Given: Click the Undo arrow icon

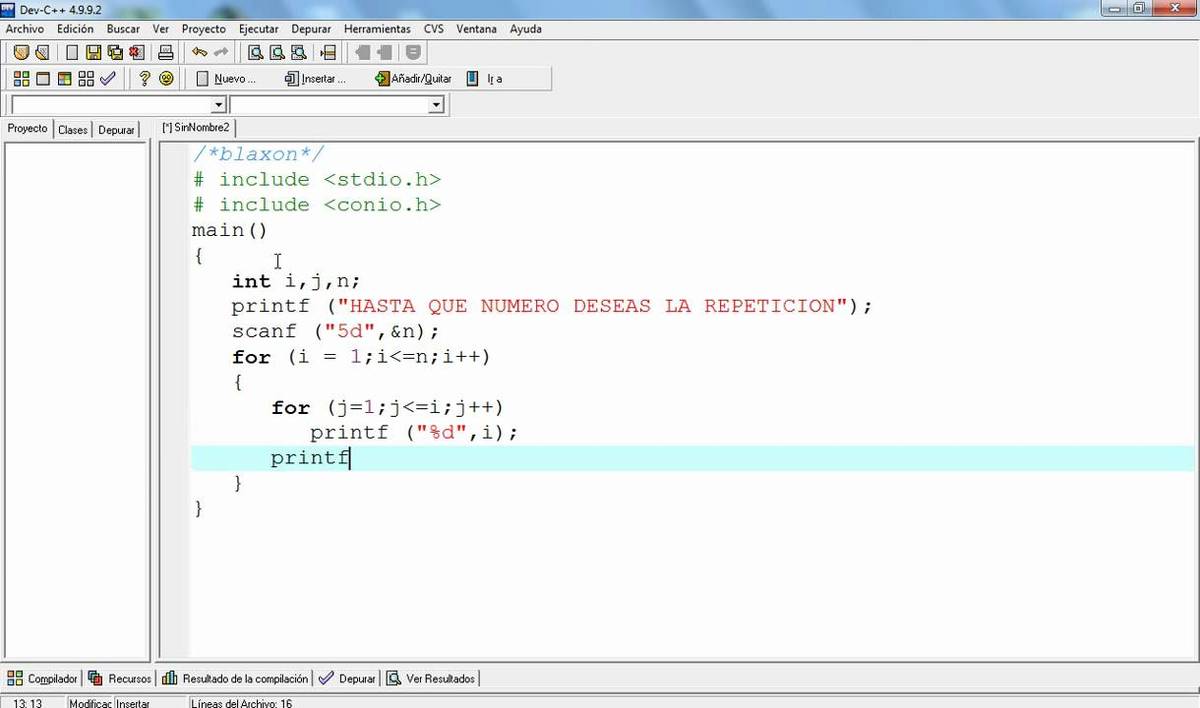Looking at the screenshot, I should coord(199,53).
